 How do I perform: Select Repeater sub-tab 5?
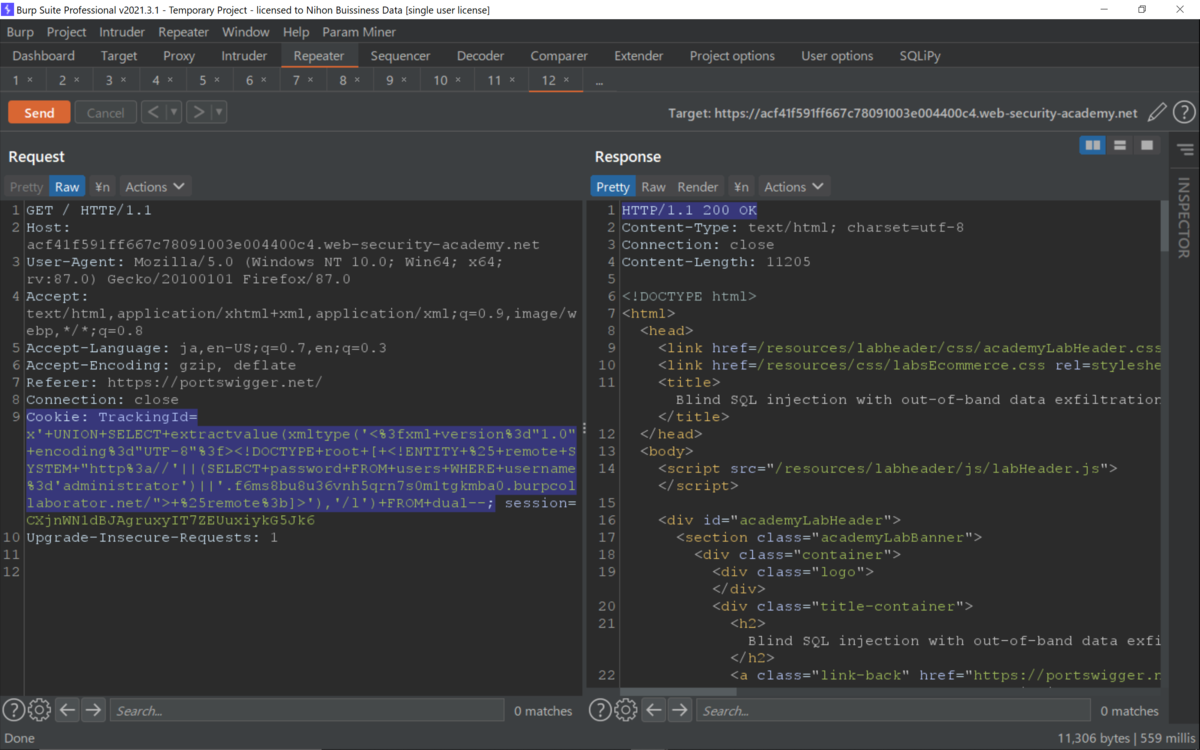tap(209, 80)
